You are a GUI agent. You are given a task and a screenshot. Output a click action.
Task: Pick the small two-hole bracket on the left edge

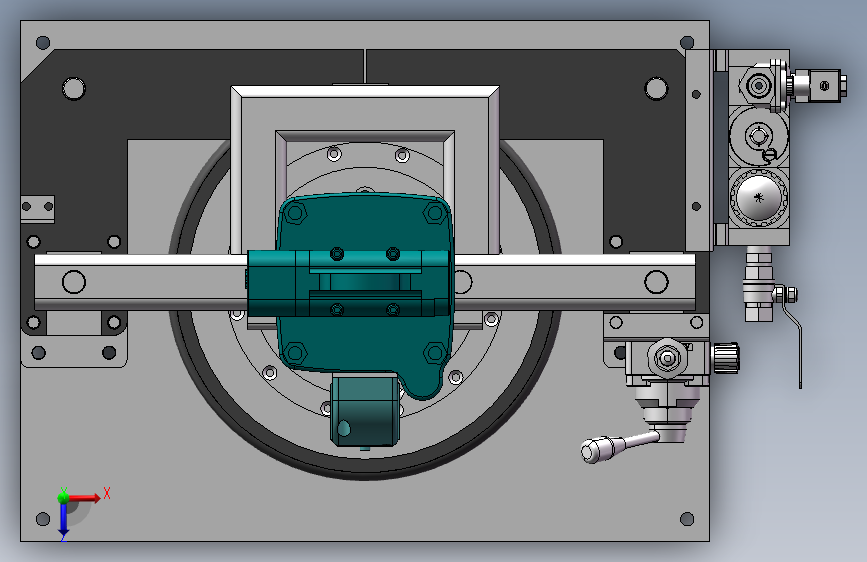coord(38,209)
